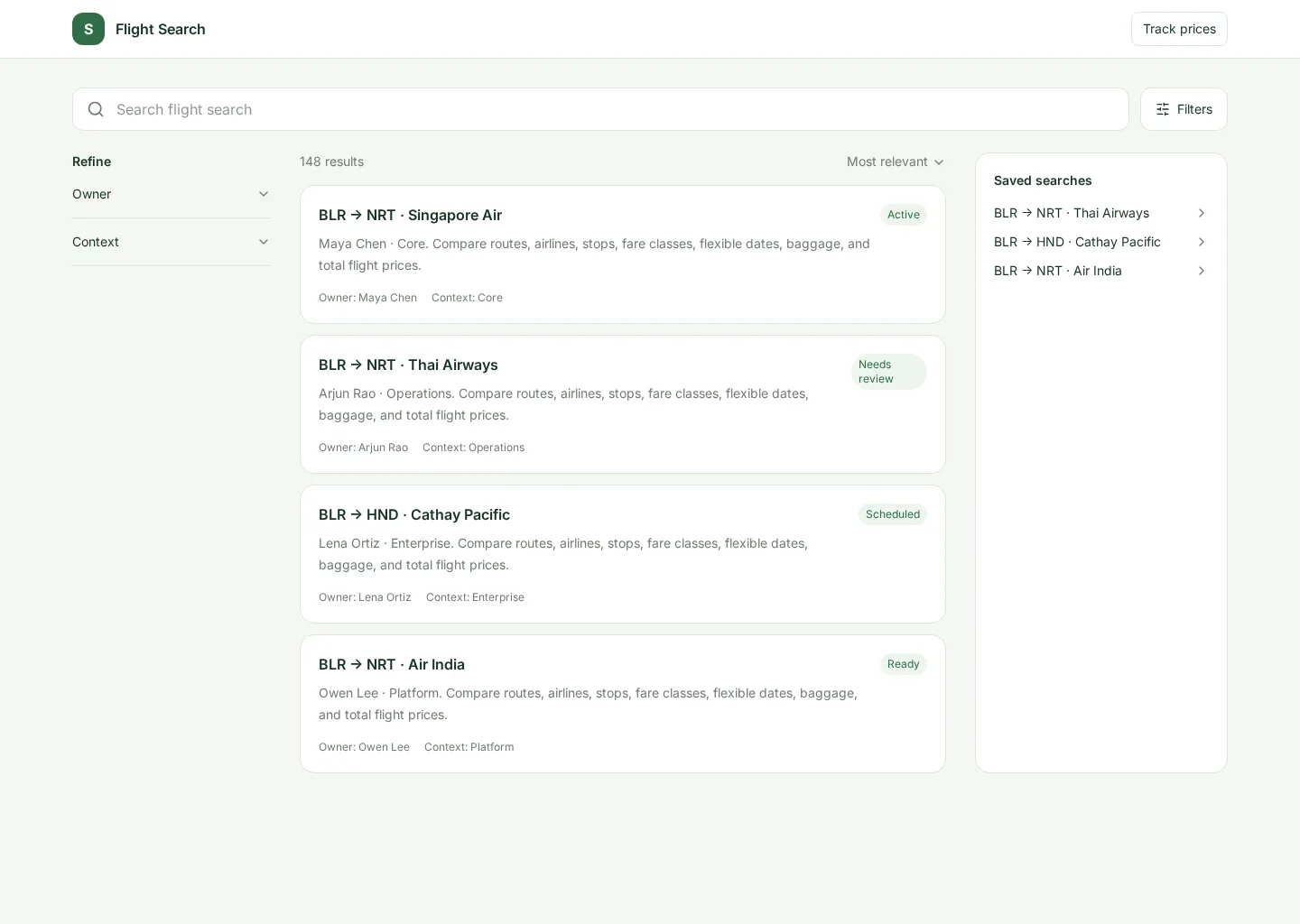Open chevron next to BLR → HND · Cathay Pacific saved search
The image size is (1300, 924).
[1201, 242]
